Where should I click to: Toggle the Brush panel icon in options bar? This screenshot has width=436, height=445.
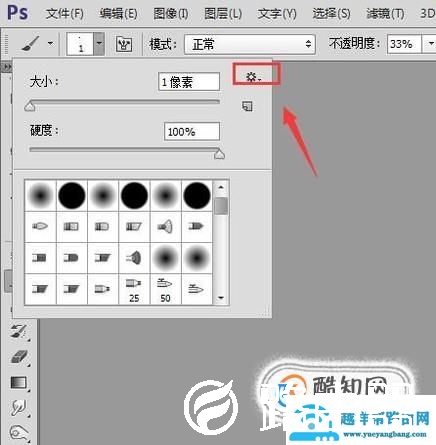pos(124,44)
